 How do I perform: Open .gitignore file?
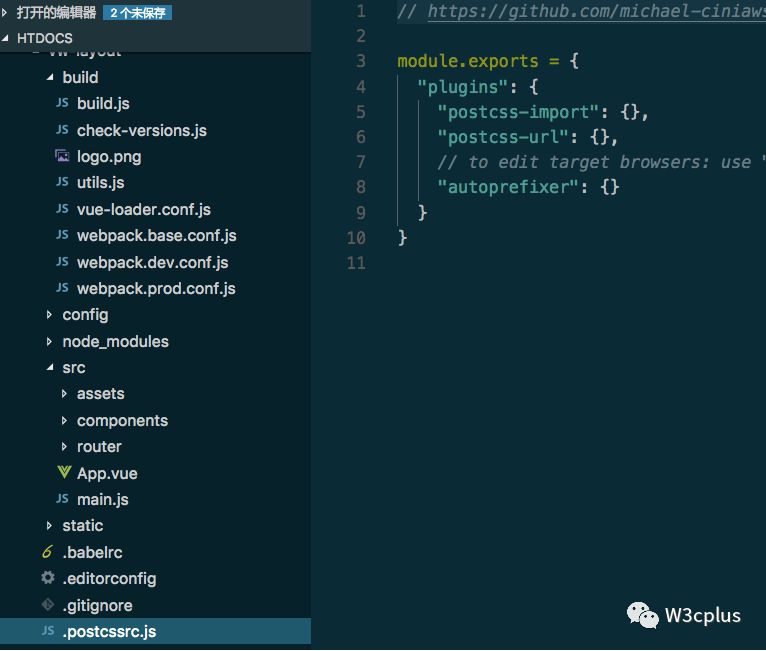97,606
